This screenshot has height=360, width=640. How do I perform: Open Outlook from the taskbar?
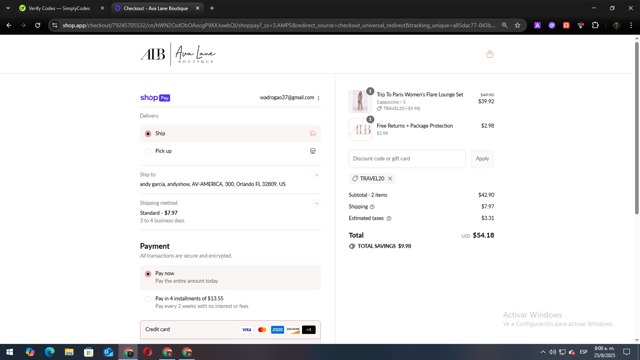click(x=108, y=352)
